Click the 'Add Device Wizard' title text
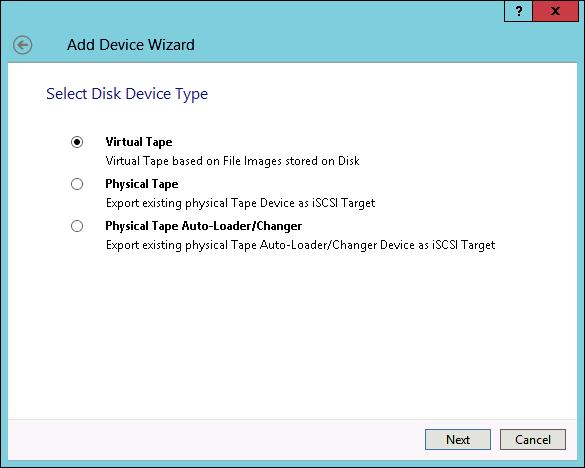Screen dimensions: 585x468 131,45
